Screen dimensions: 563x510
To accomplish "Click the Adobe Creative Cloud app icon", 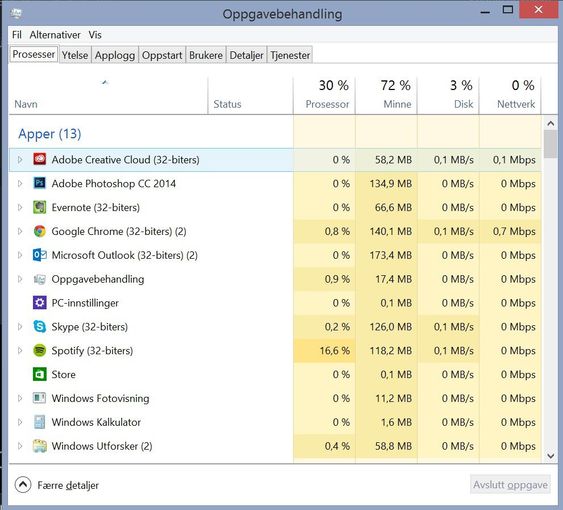I will point(39,159).
